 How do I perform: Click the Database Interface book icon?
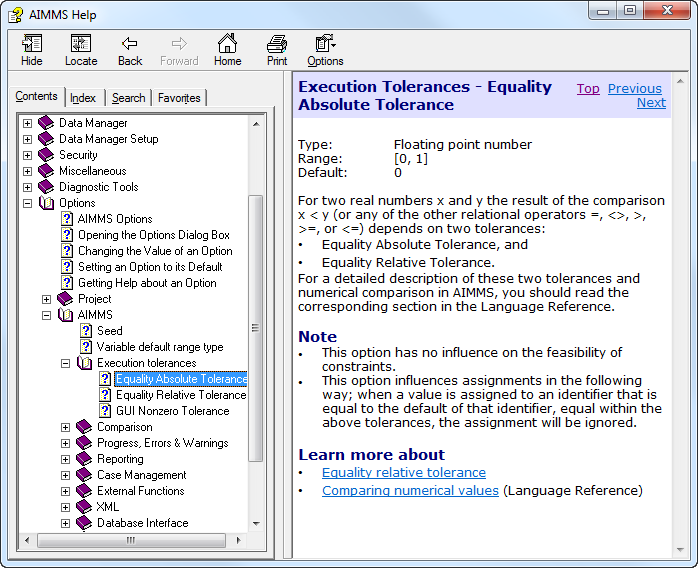(x=84, y=523)
